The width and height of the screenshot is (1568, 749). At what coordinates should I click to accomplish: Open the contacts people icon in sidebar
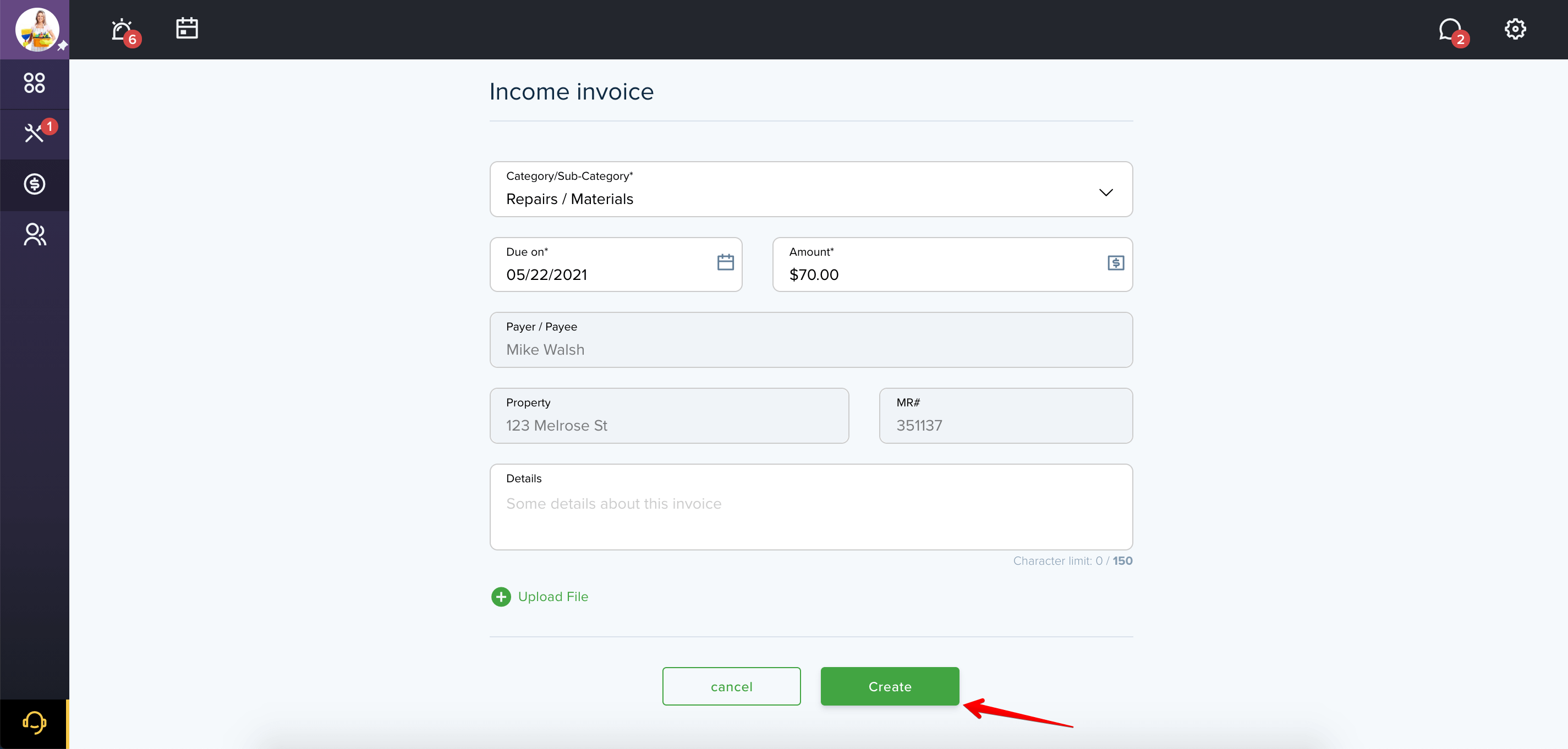pyautogui.click(x=35, y=234)
